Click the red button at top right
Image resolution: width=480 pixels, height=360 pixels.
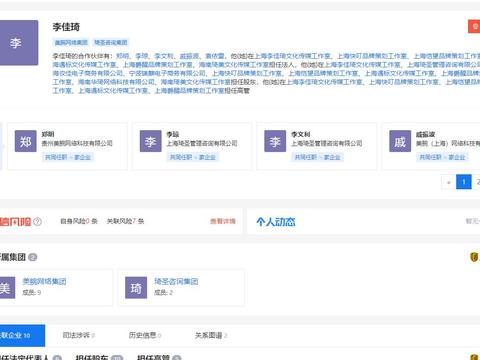(x=474, y=27)
